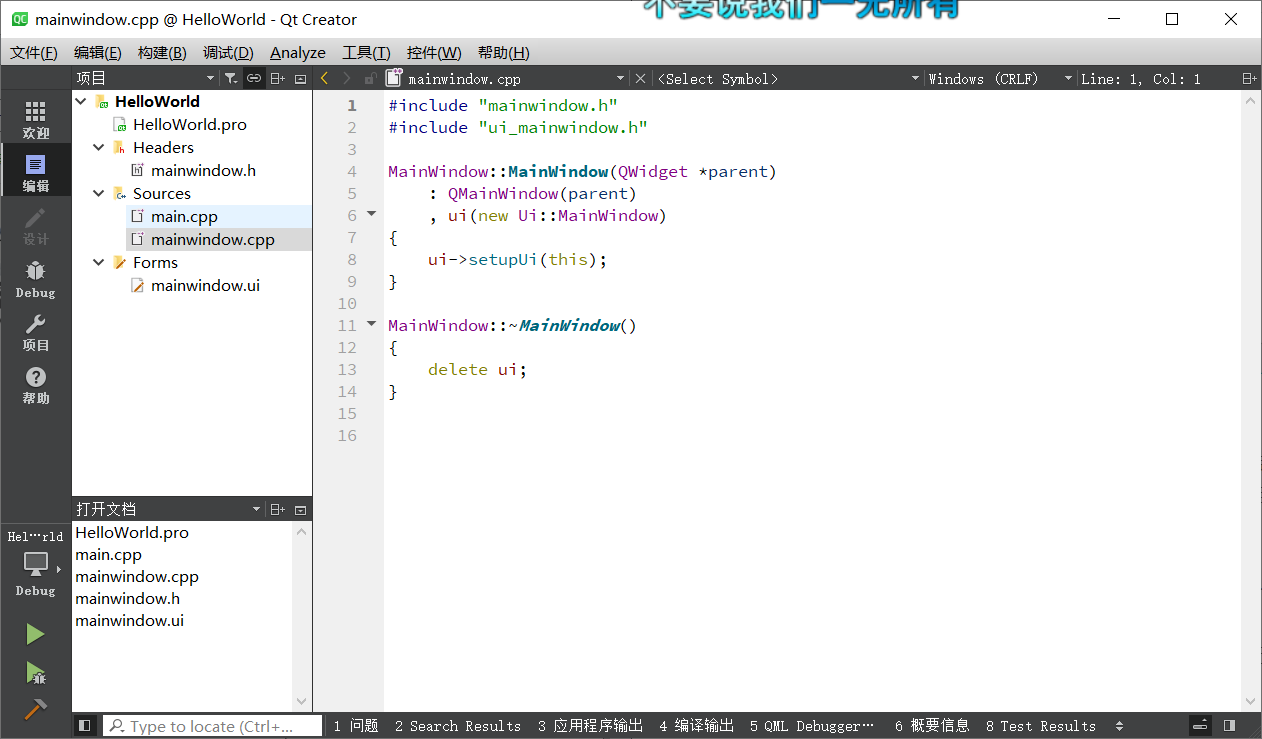Screen dimensions: 1262x739
Task: Open the 1 问题 output pane
Action: (x=356, y=726)
